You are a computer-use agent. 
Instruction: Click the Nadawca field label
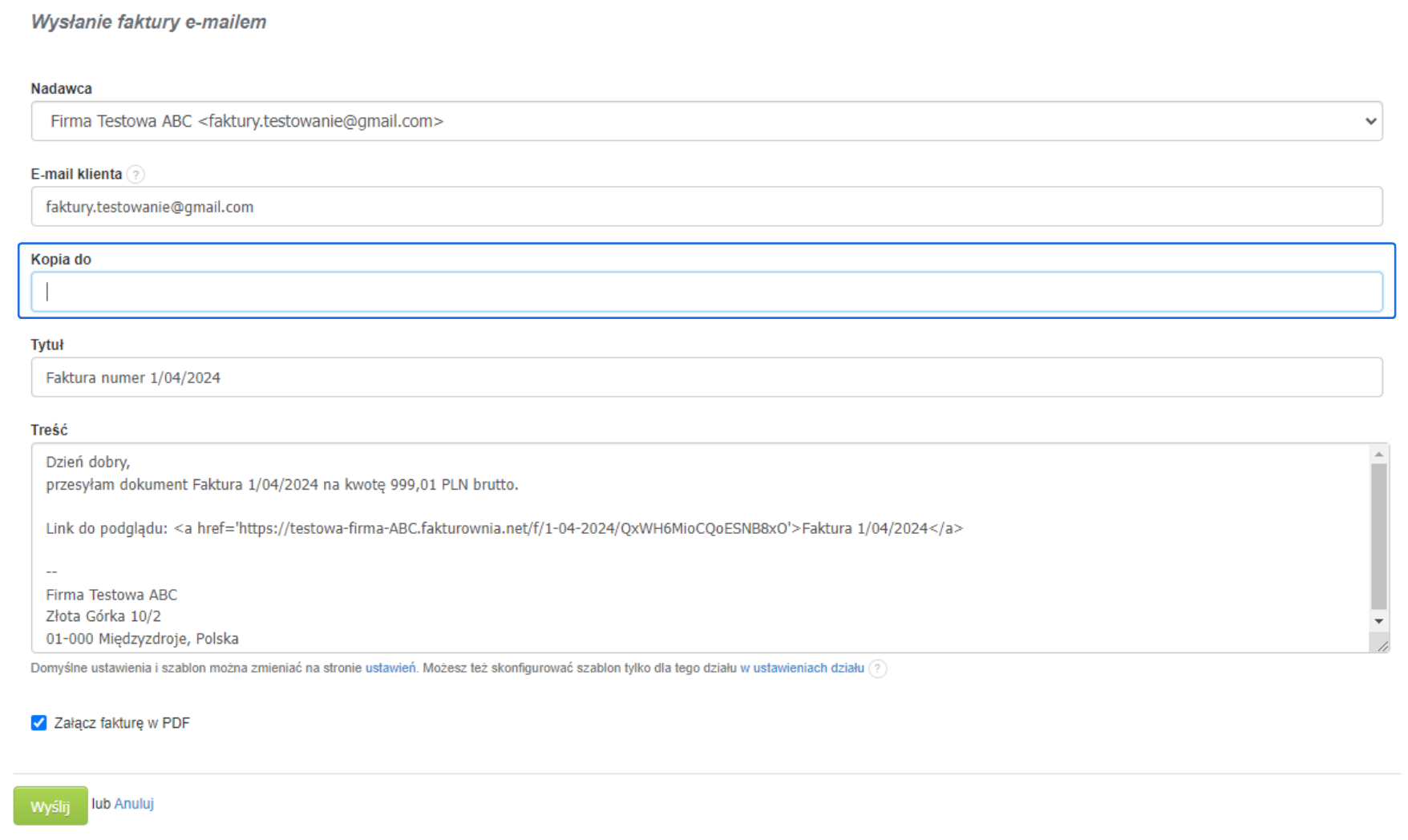click(61, 88)
